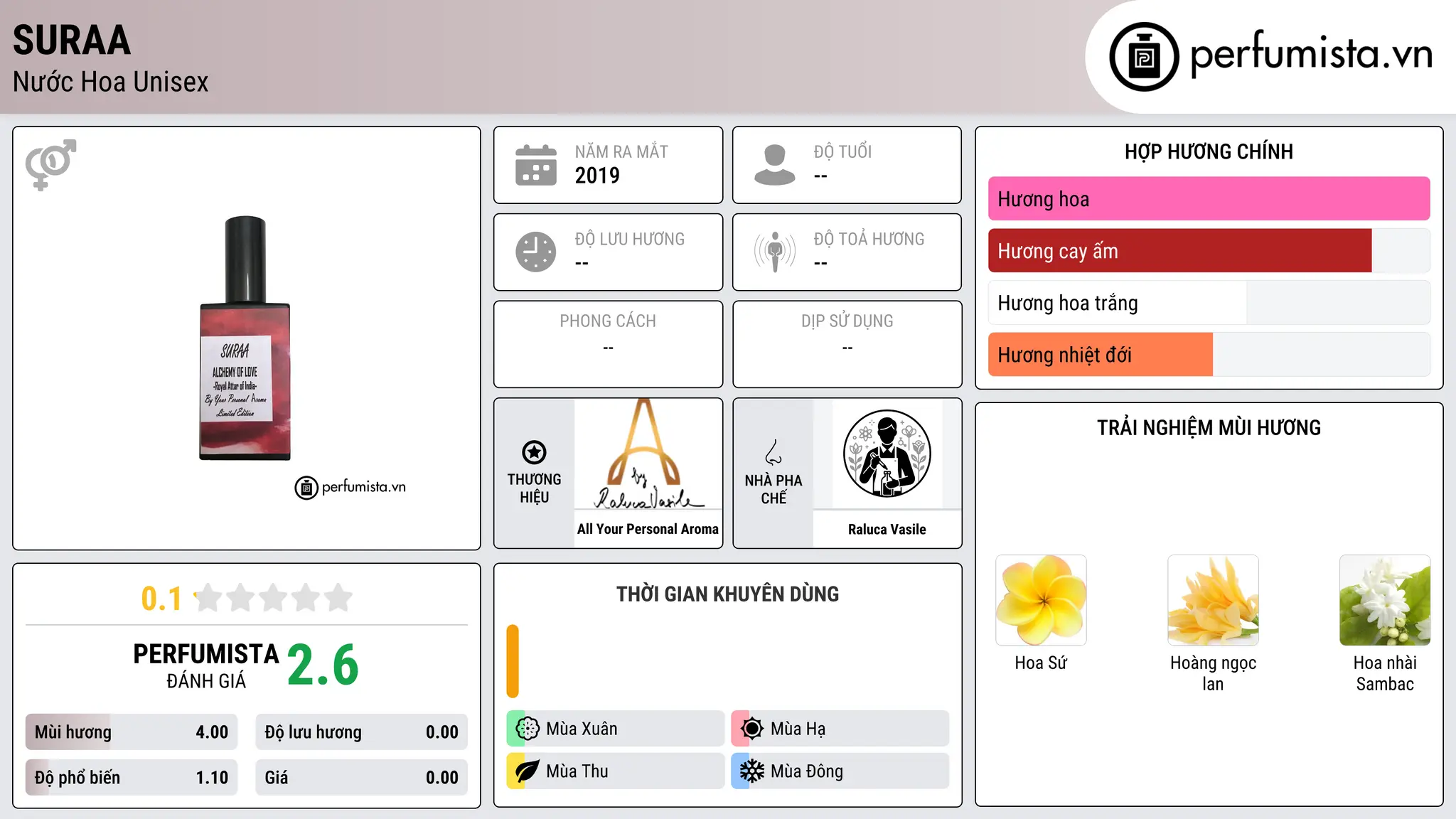Click the Nhà Pha Chế label

tap(773, 489)
